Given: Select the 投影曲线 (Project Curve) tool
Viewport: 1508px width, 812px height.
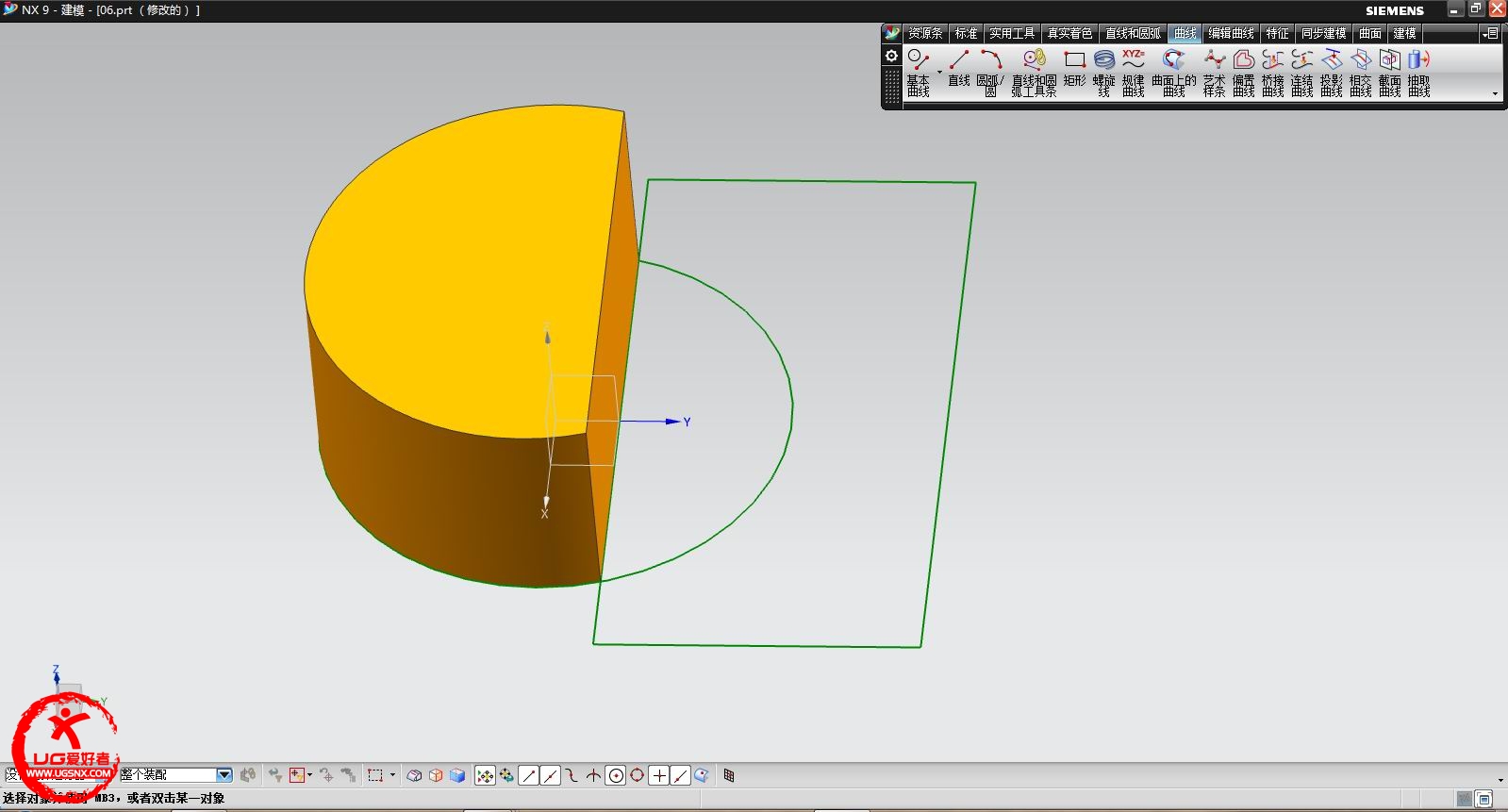Looking at the screenshot, I should click(x=1332, y=73).
